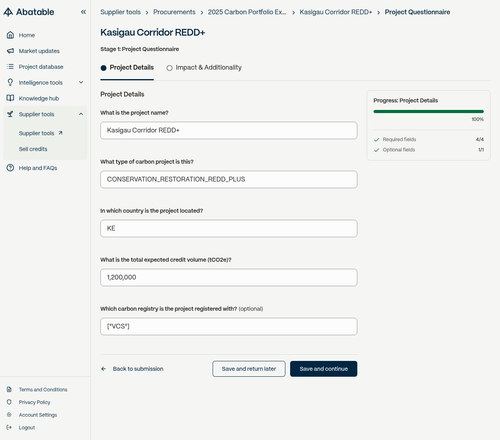Click Save and return later button
The width and height of the screenshot is (500, 440).
[x=249, y=369]
